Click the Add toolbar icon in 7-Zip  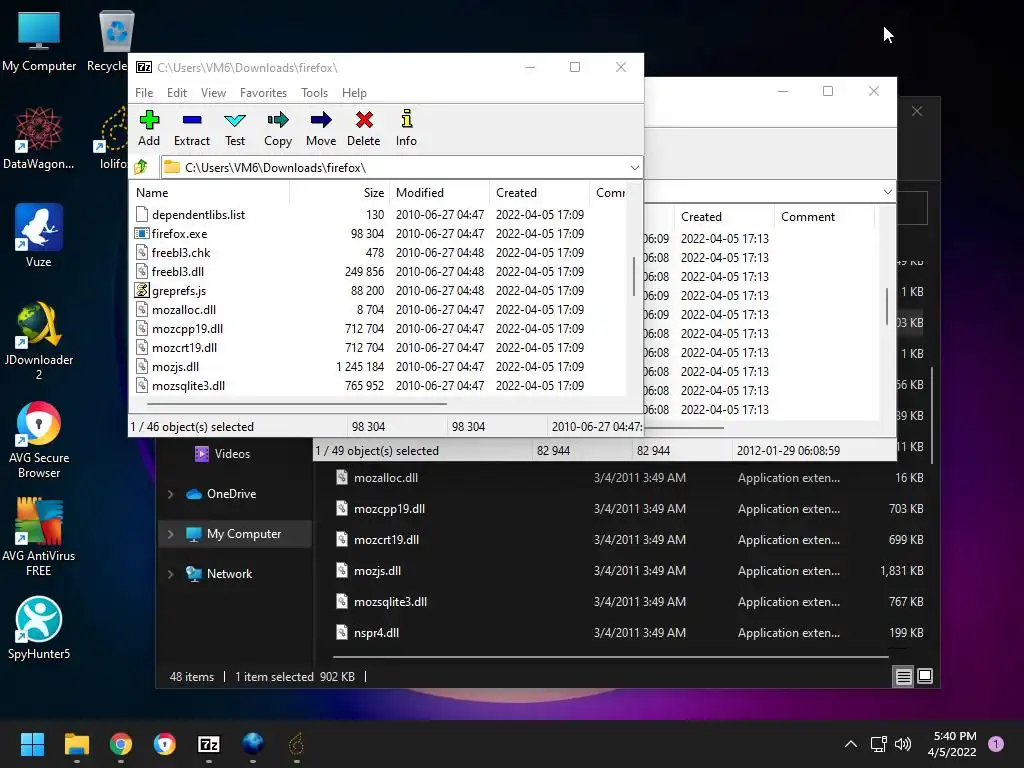coord(149,128)
